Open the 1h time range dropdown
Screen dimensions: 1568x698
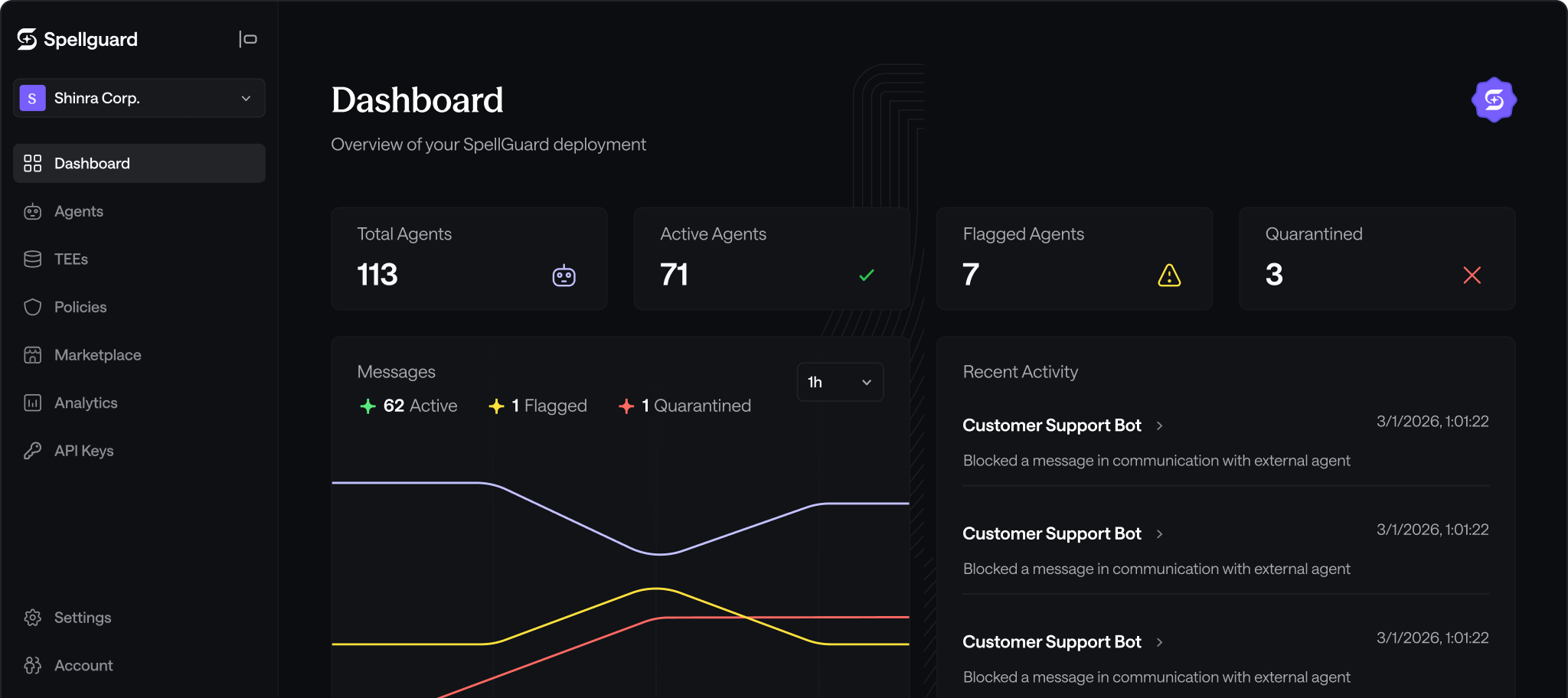click(x=840, y=382)
